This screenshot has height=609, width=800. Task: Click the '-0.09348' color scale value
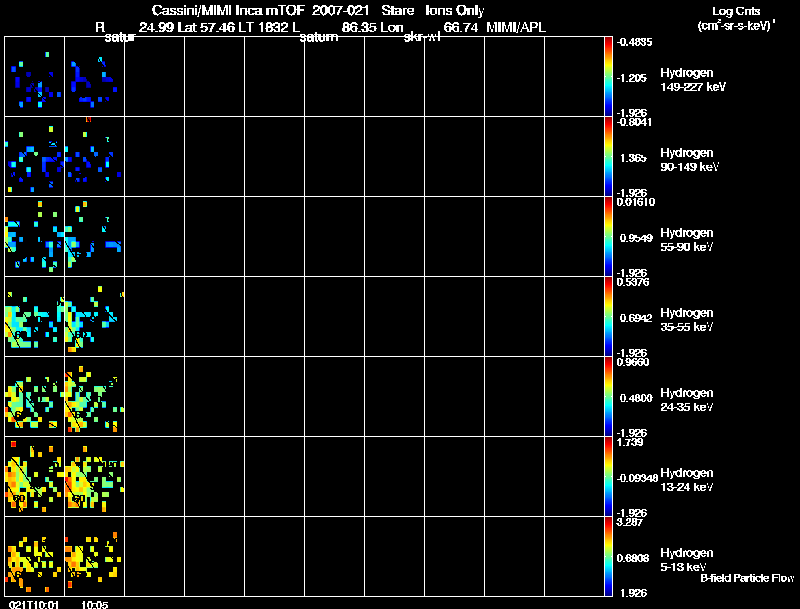click(x=637, y=478)
